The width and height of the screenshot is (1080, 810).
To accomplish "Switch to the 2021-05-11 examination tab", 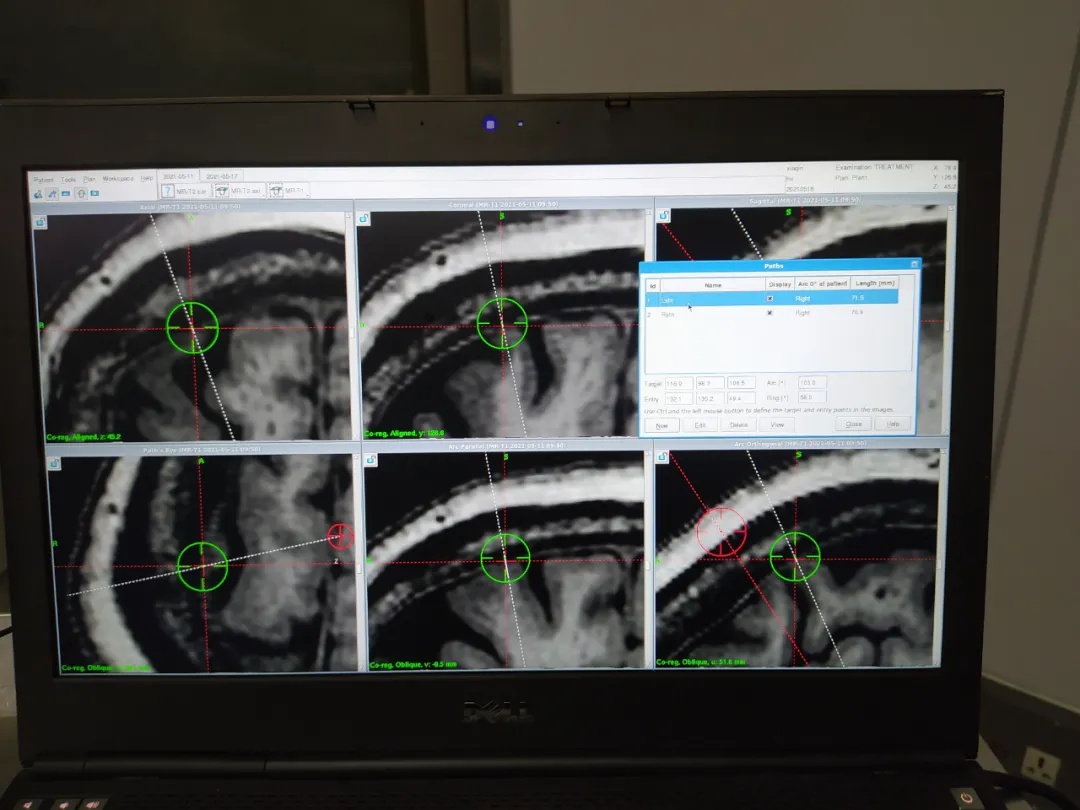I will 178,176.
